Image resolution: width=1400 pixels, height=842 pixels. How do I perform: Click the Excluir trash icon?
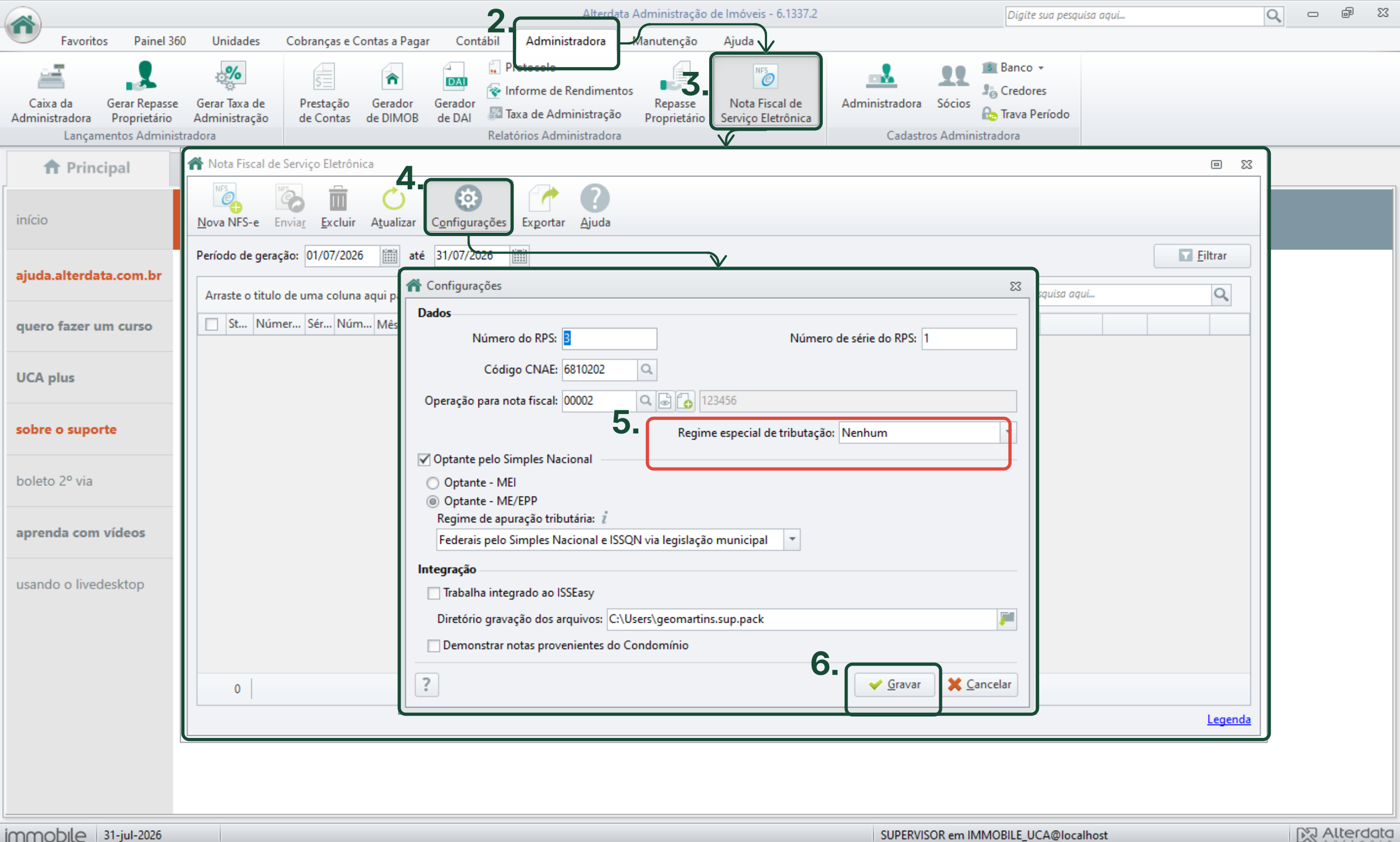click(x=338, y=199)
